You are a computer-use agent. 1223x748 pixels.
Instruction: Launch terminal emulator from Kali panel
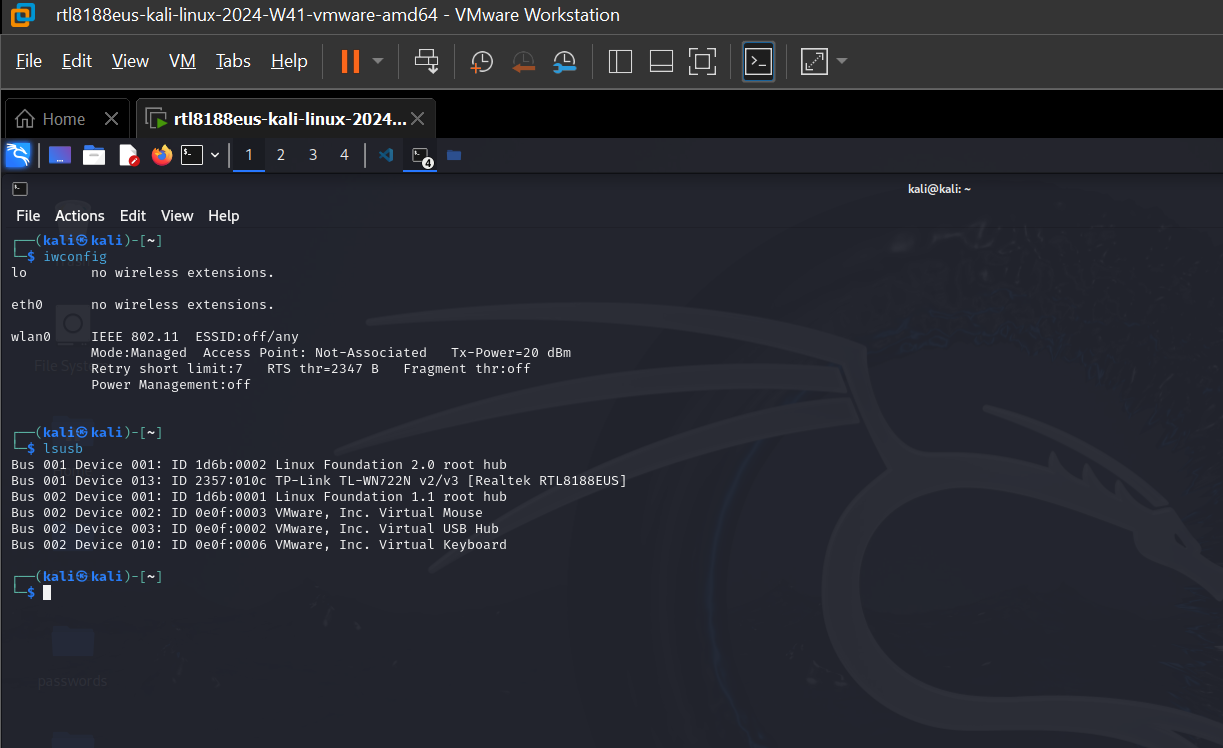[x=192, y=155]
